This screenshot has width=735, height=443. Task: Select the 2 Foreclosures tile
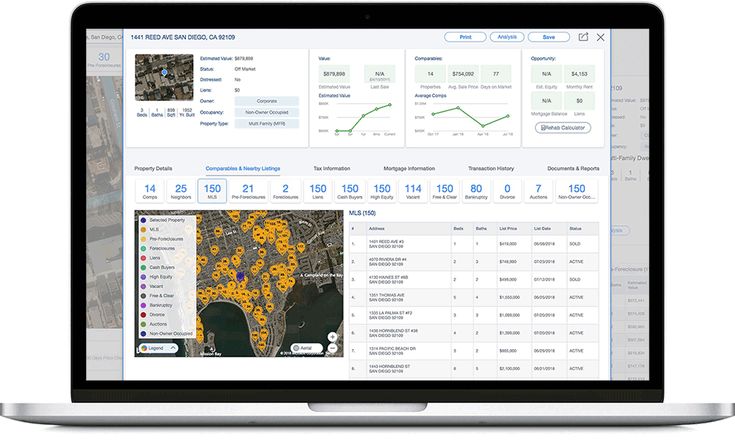[285, 191]
